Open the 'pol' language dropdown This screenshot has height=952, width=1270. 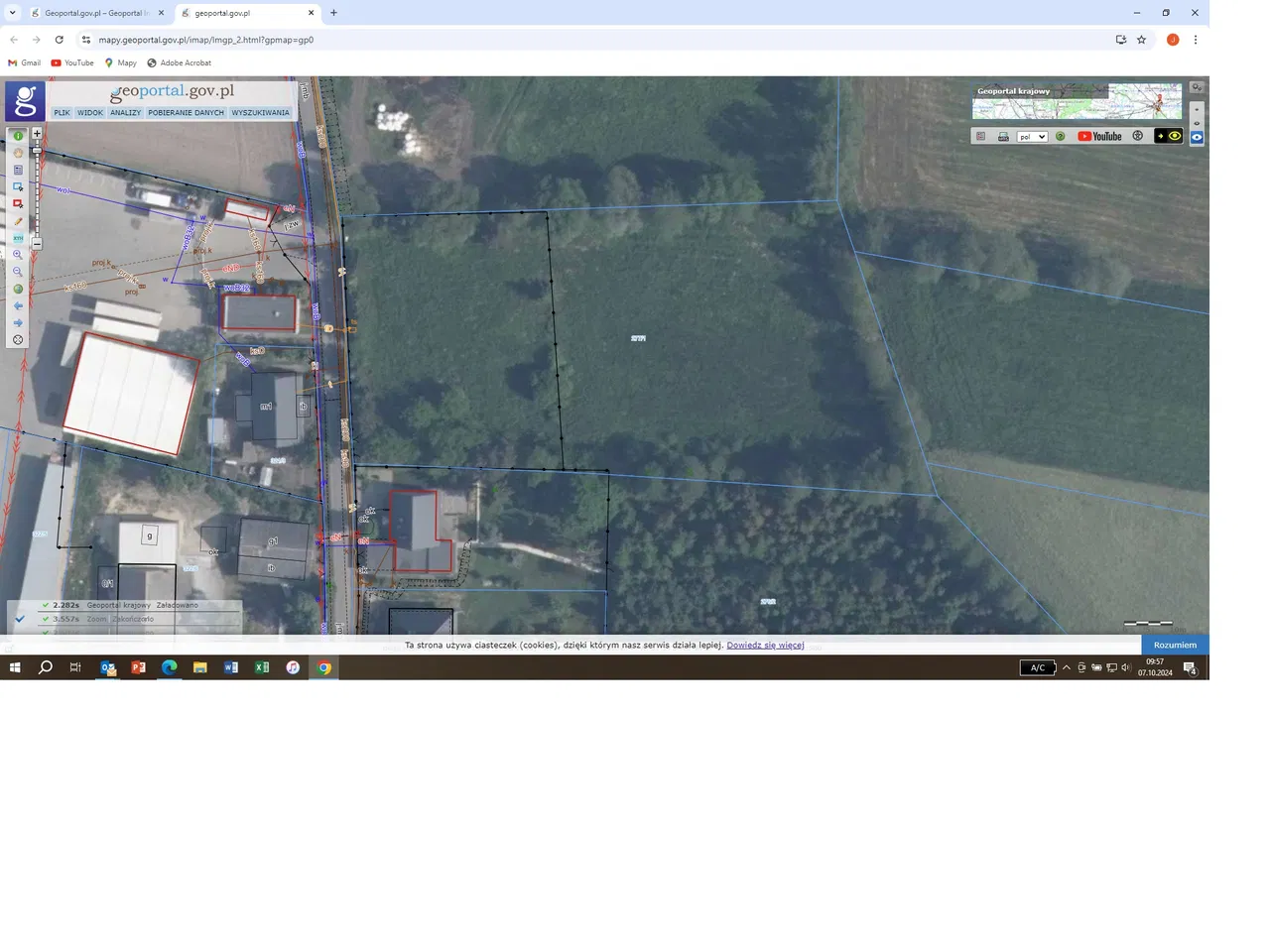pyautogui.click(x=1032, y=137)
